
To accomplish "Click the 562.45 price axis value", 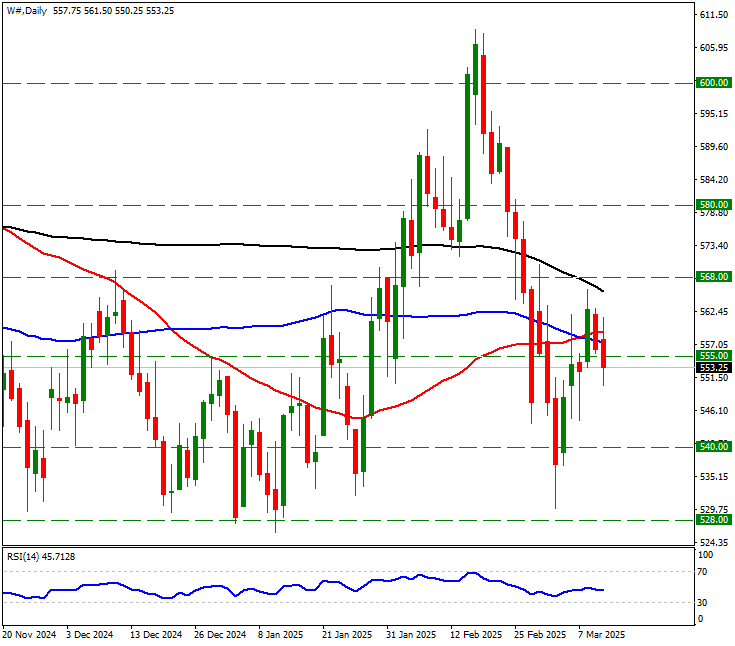I will (x=714, y=312).
